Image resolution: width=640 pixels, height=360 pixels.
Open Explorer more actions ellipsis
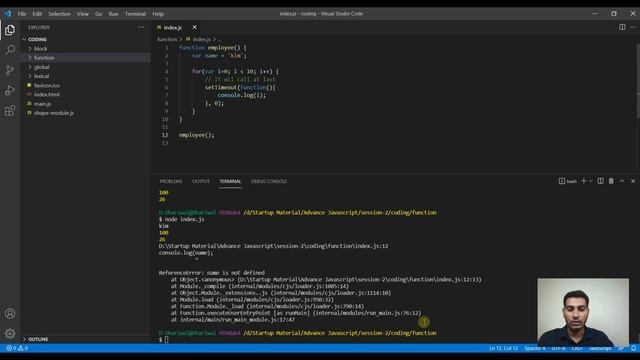pyautogui.click(x=141, y=27)
